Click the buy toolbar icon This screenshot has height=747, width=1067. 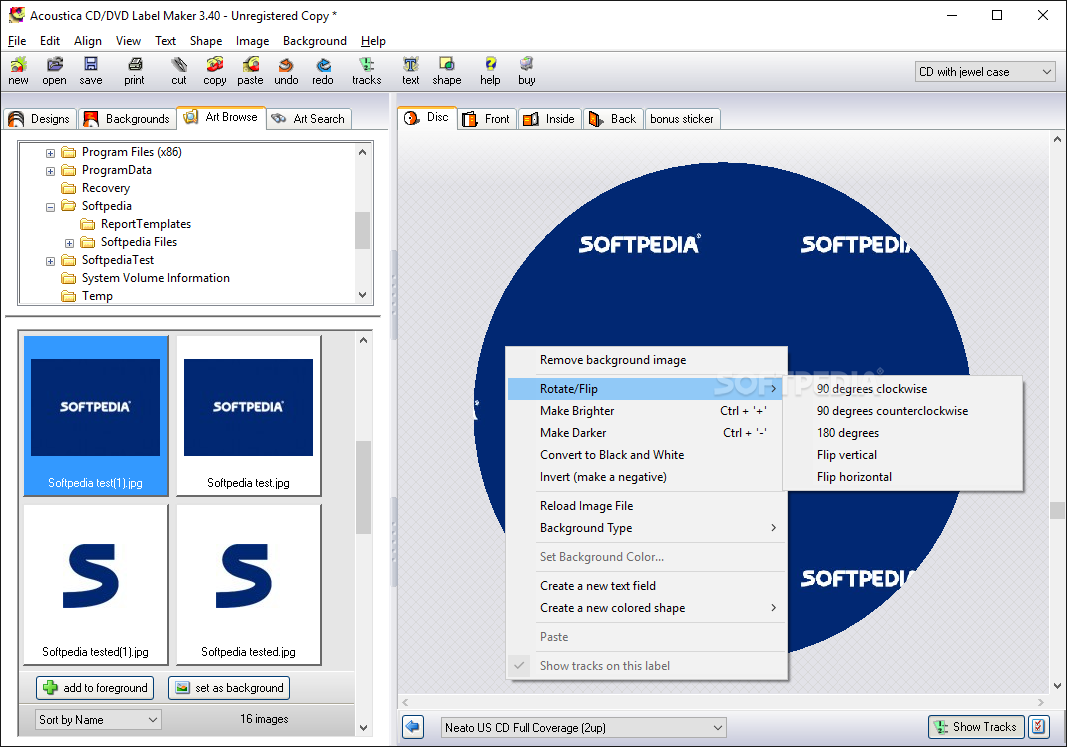pos(527,71)
